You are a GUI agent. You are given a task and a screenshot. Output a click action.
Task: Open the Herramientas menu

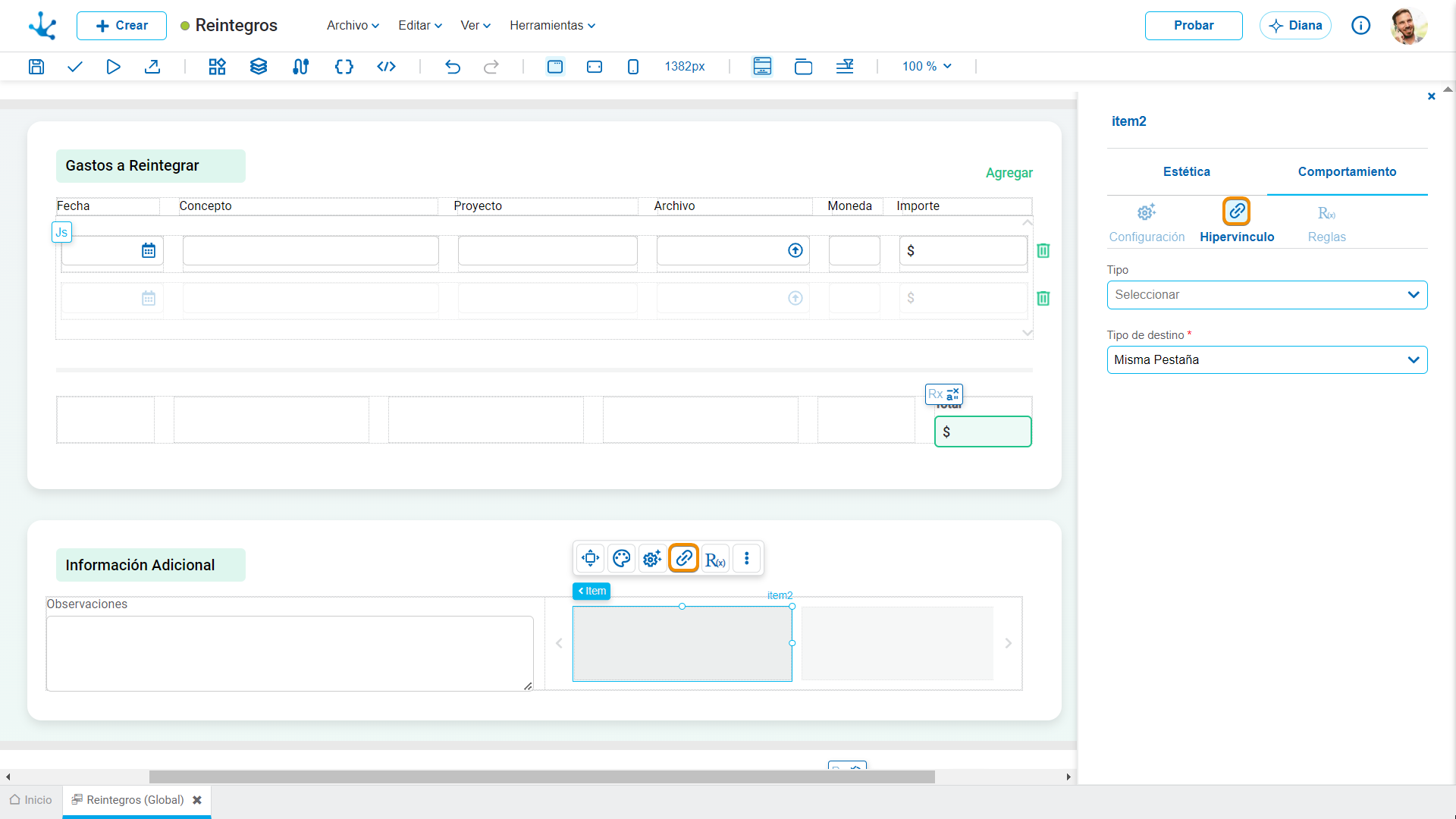click(x=552, y=26)
